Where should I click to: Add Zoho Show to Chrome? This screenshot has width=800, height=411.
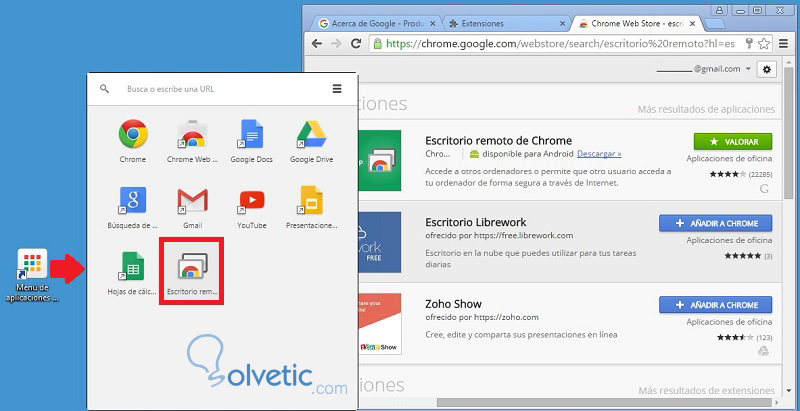pos(715,305)
